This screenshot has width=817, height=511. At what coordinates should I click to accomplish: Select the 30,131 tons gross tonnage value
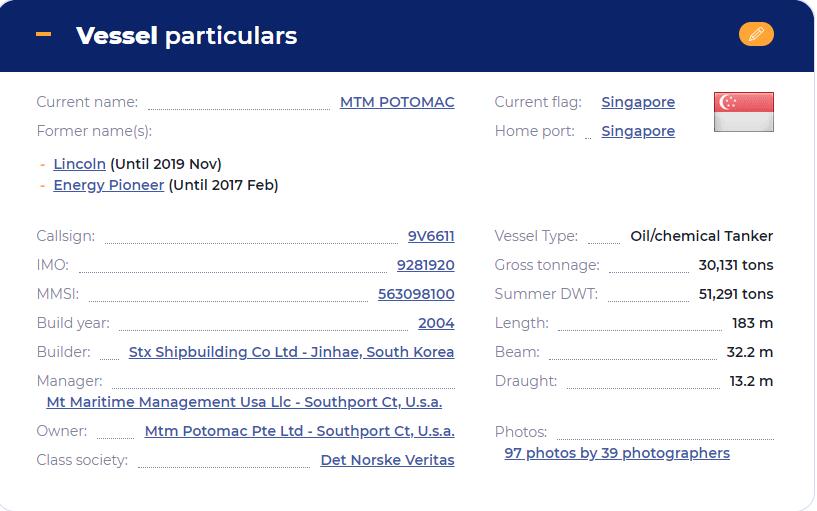click(736, 266)
